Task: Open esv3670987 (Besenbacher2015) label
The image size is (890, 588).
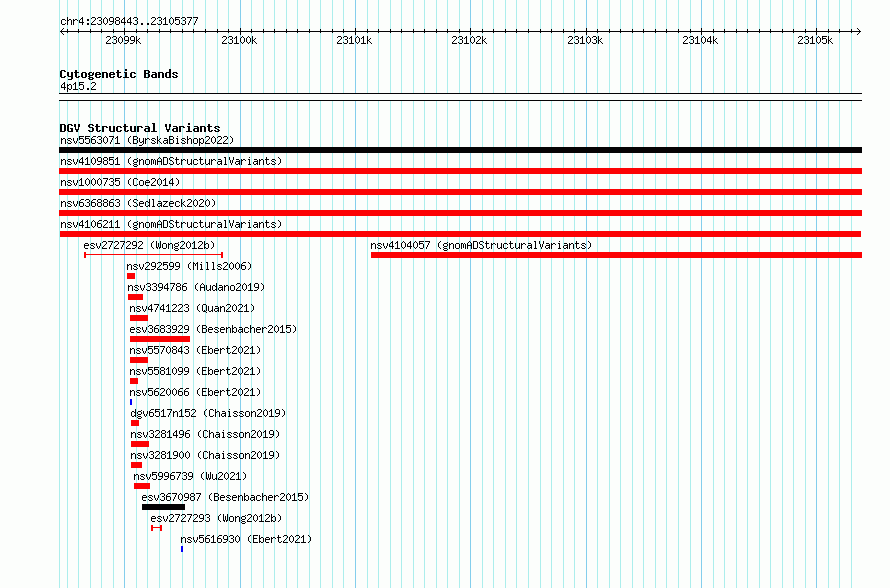Action: coord(225,497)
